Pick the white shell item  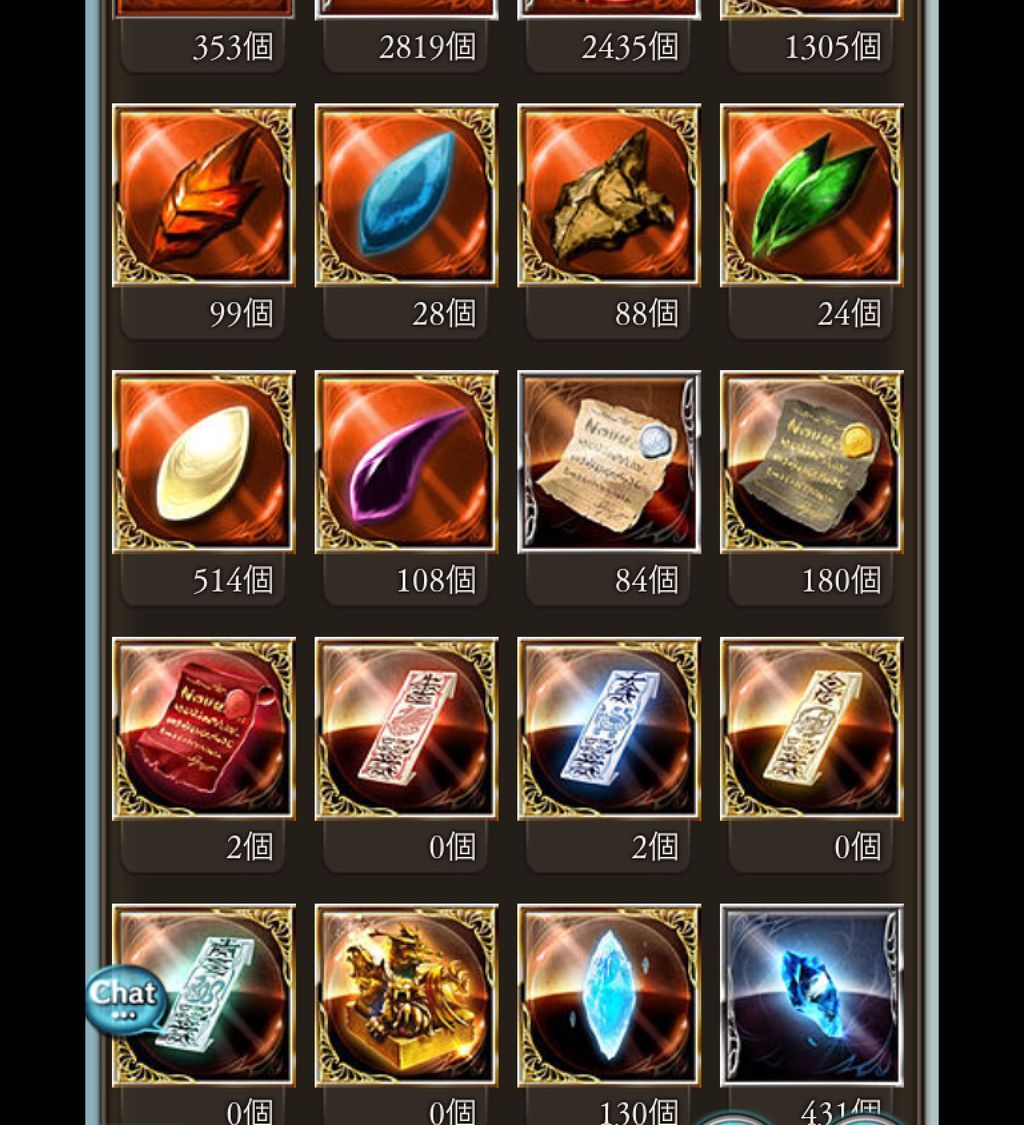pyautogui.click(x=204, y=462)
